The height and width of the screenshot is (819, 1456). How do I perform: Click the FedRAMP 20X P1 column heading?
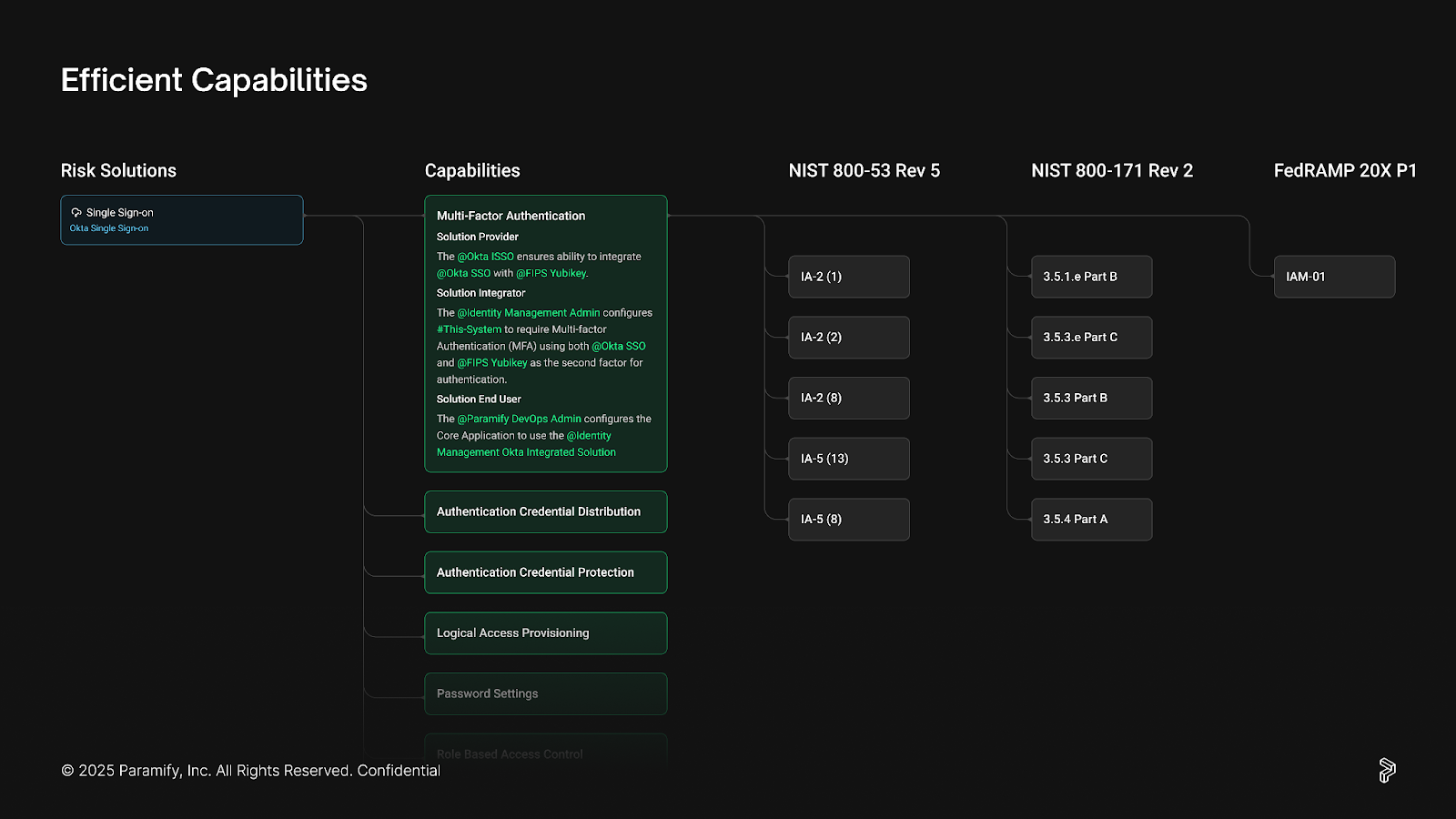1345,171
